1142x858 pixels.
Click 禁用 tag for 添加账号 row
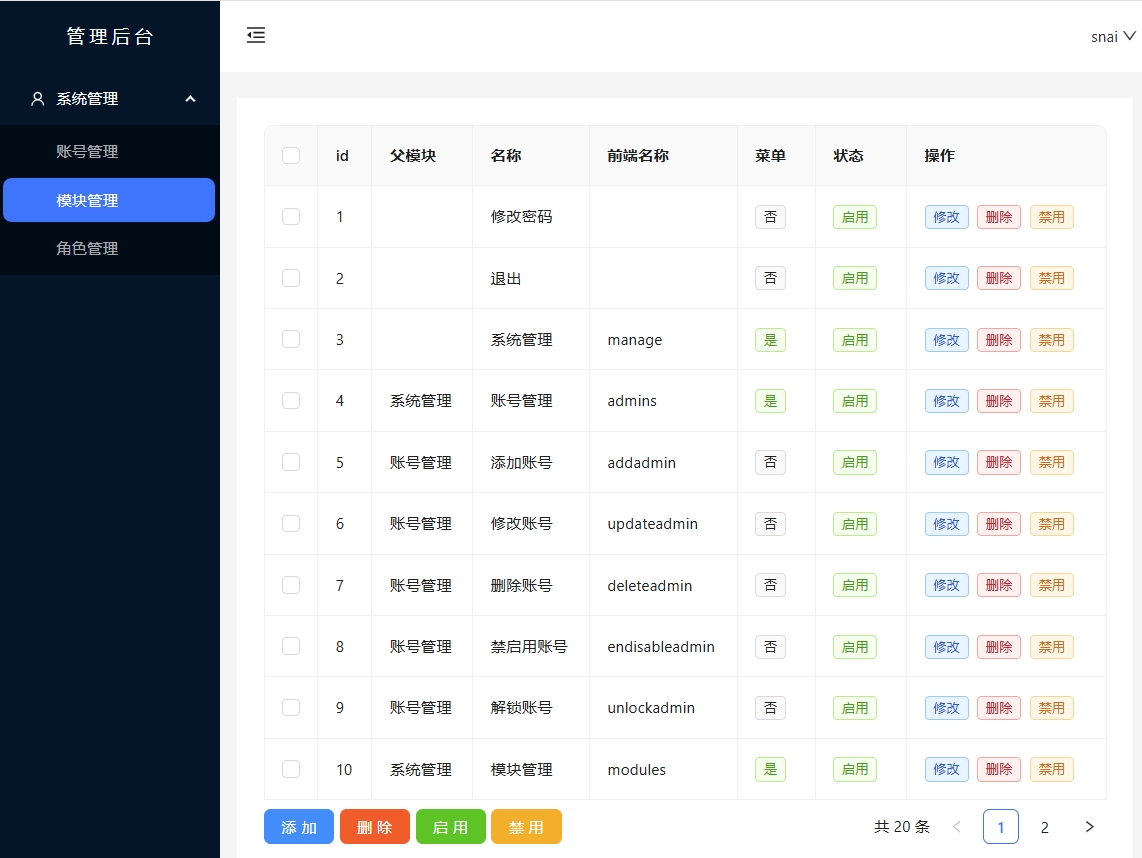(x=1051, y=462)
